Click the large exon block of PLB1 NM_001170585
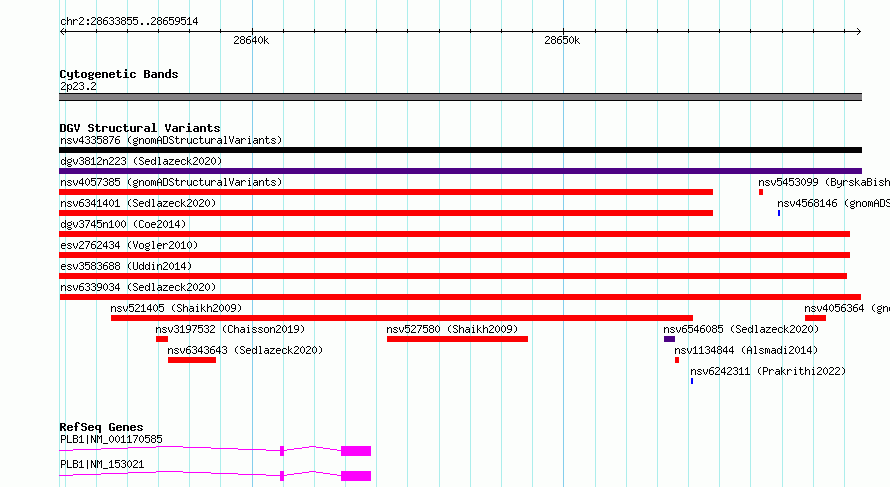This screenshot has height=487, width=890. [356, 451]
